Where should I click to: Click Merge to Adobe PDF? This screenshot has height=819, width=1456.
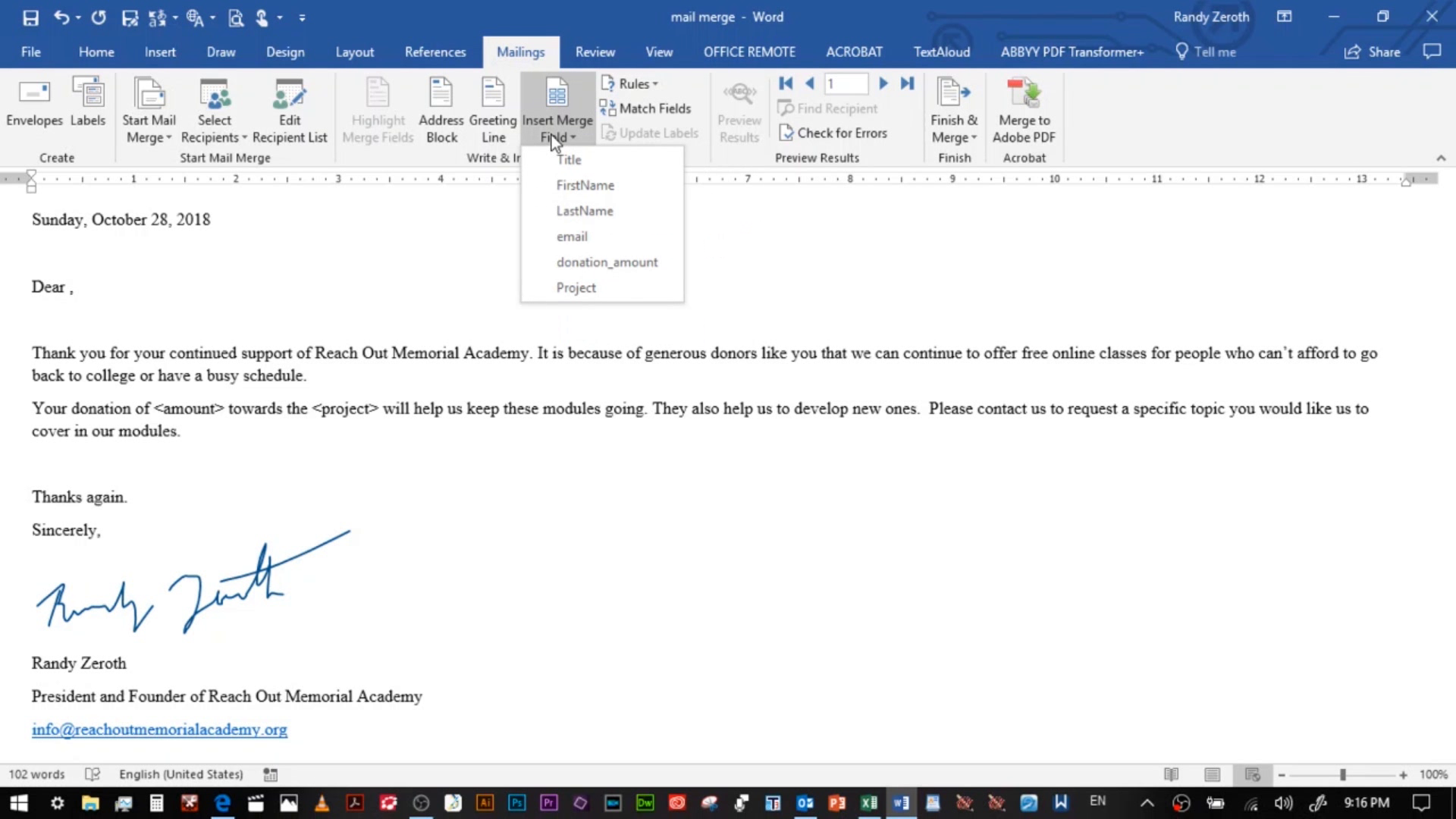point(1023,110)
